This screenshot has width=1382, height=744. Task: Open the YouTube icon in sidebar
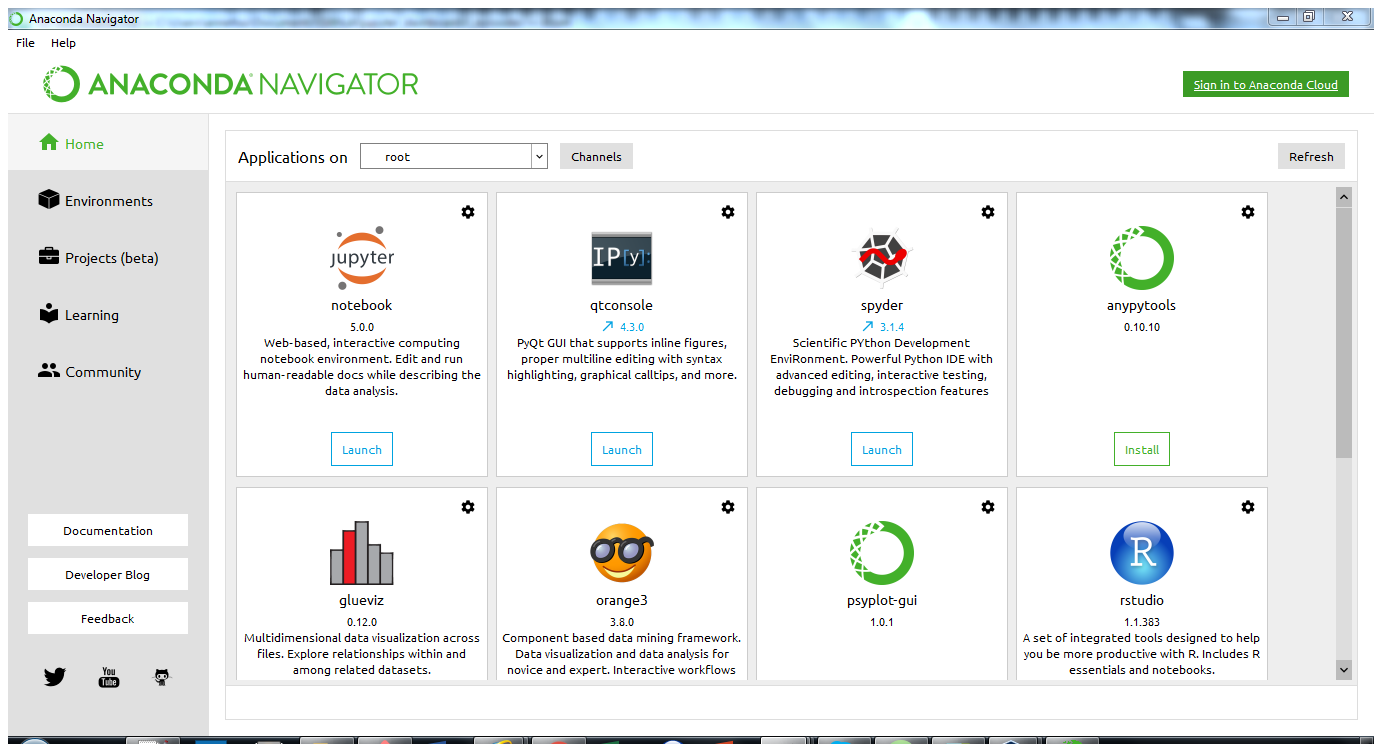109,677
